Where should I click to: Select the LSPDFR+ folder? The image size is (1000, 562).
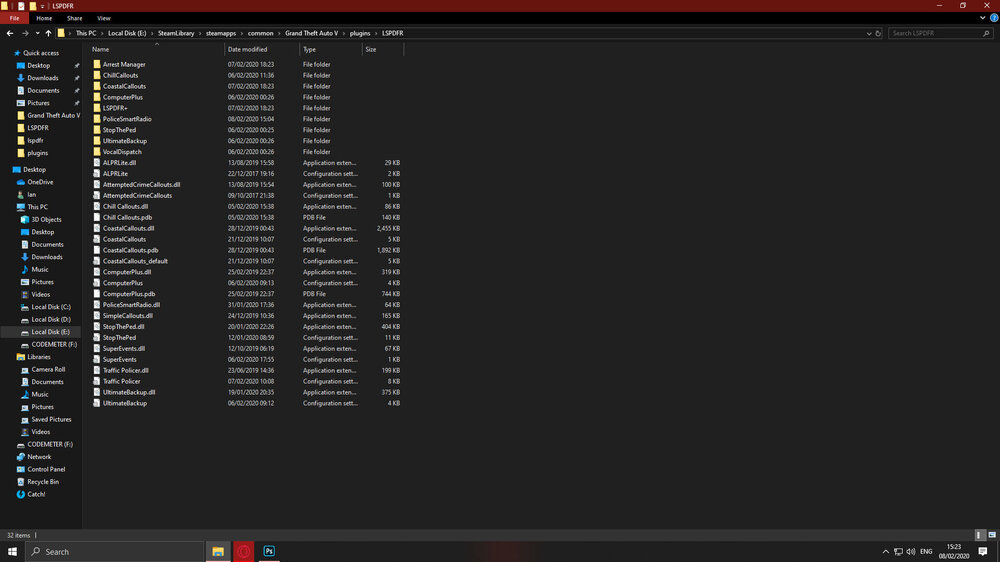pyautogui.click(x=115, y=108)
